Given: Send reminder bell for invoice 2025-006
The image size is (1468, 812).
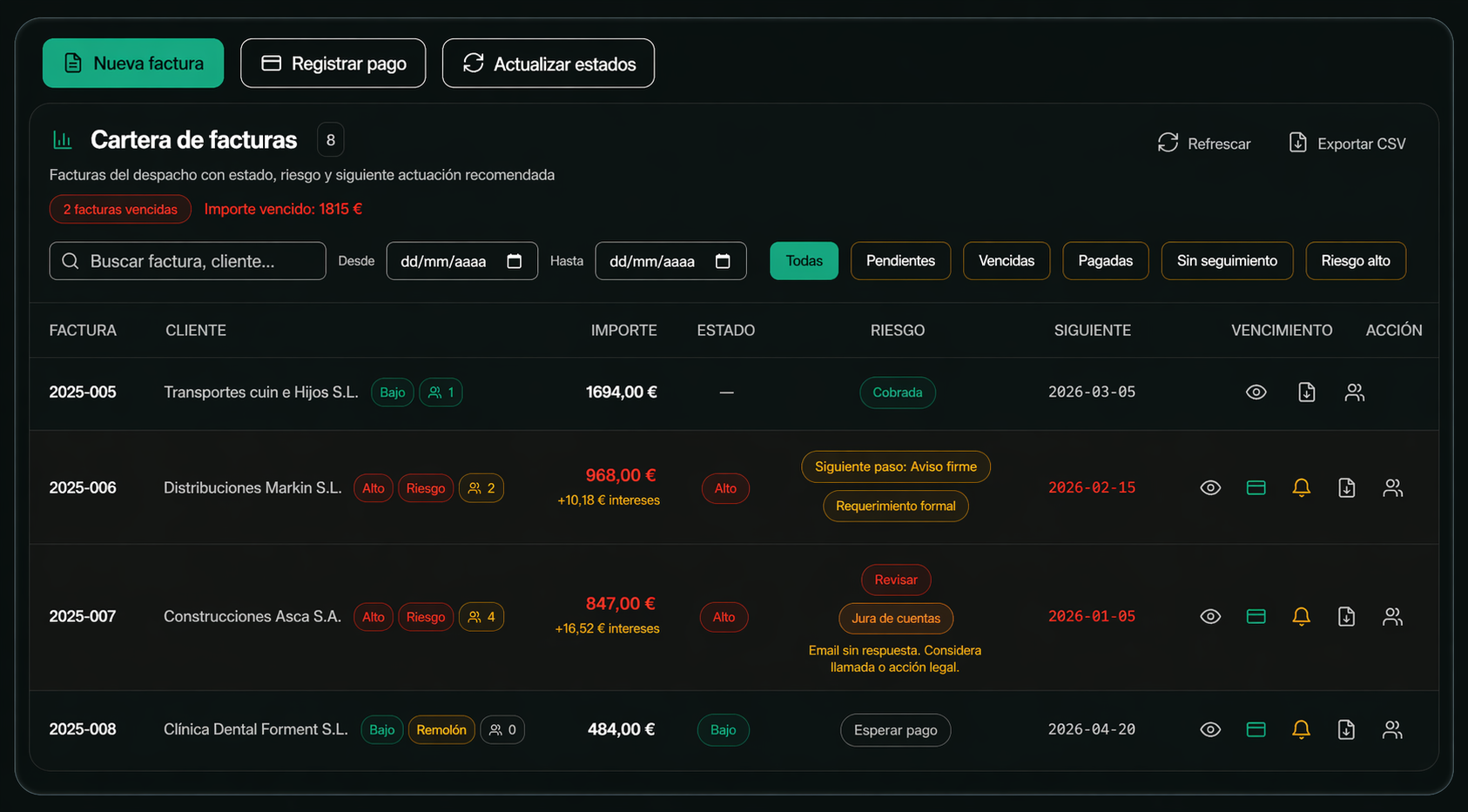Looking at the screenshot, I should point(1301,488).
